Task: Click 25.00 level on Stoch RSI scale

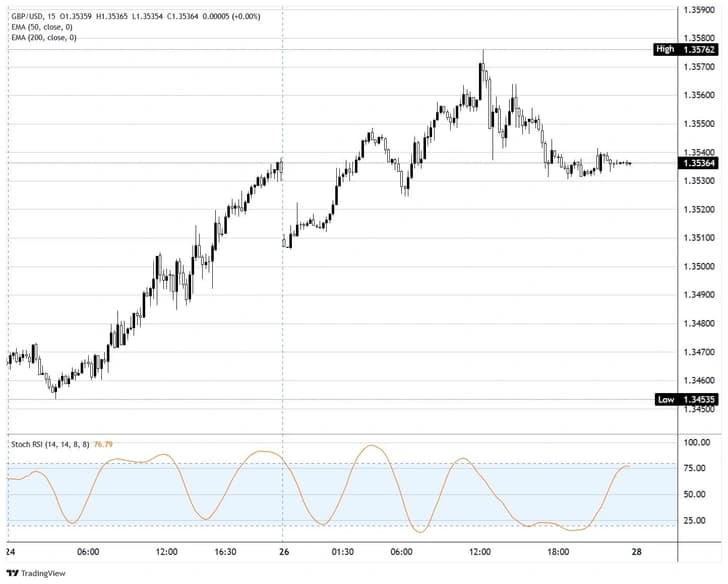Action: tap(694, 520)
